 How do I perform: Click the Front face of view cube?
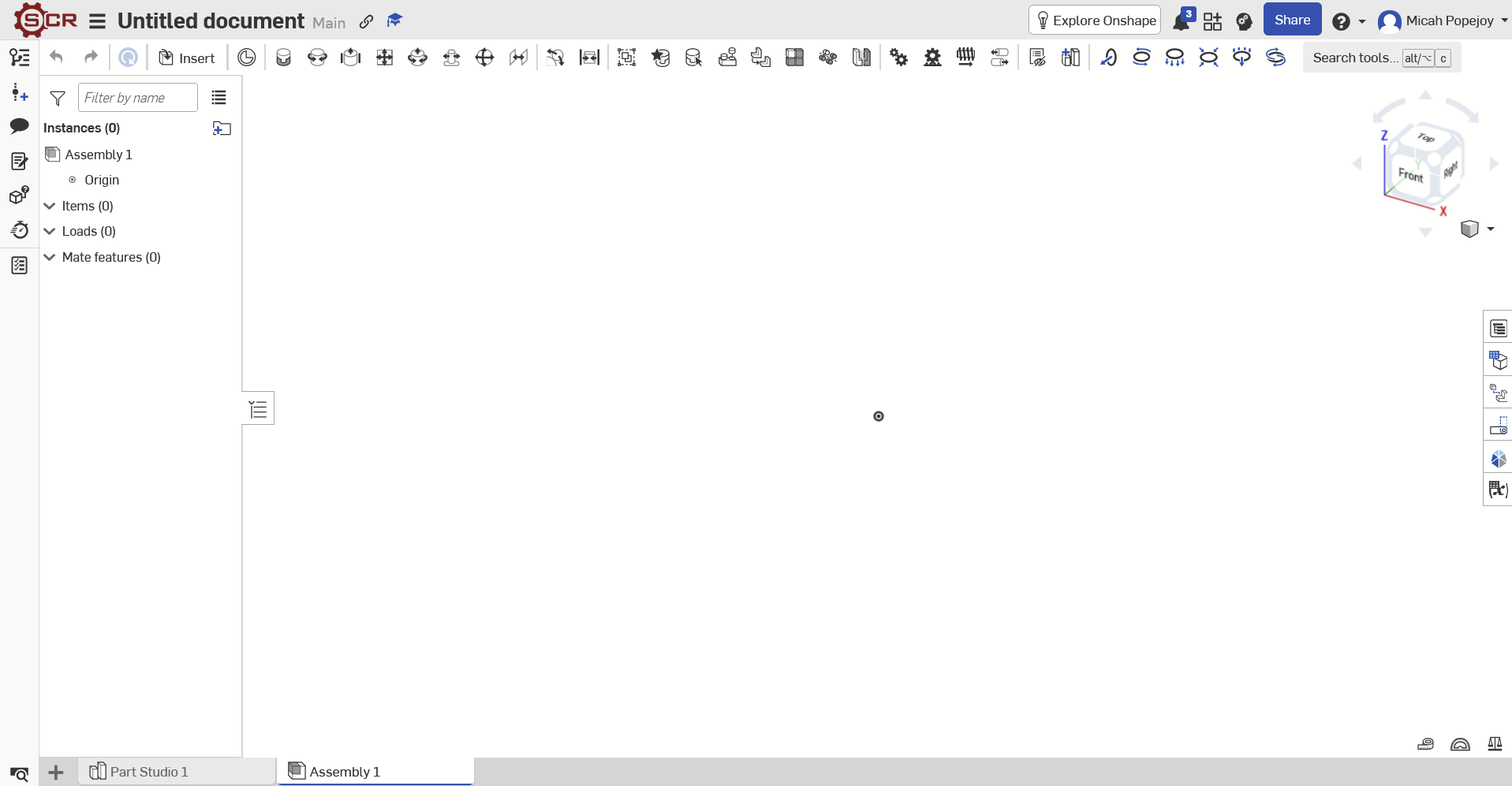[x=1411, y=174]
